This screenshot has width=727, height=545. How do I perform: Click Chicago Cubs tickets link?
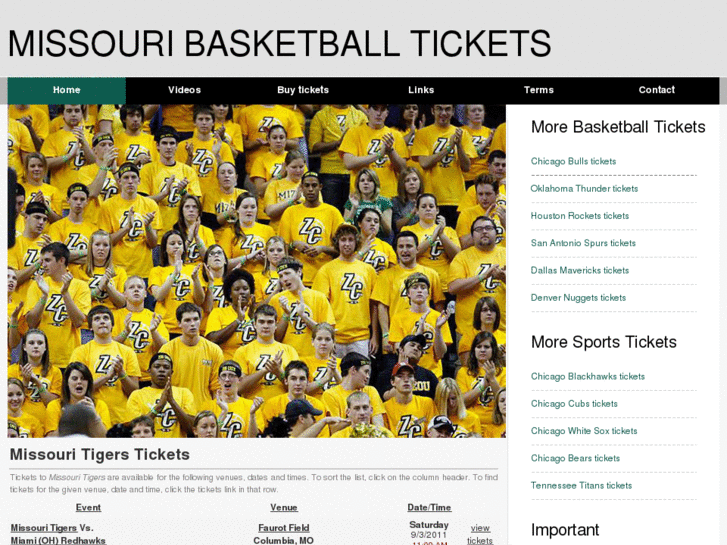574,404
